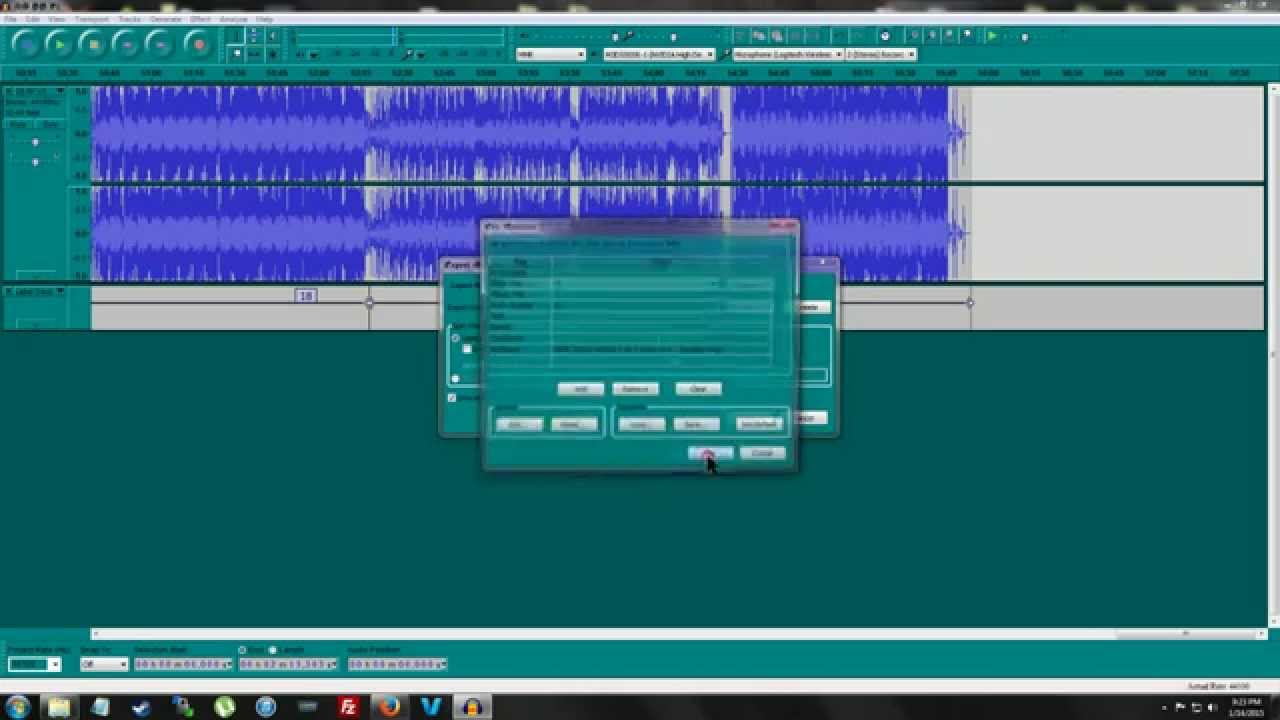The image size is (1280, 720).
Task: Click Add button in metadata dialog
Action: (580, 389)
